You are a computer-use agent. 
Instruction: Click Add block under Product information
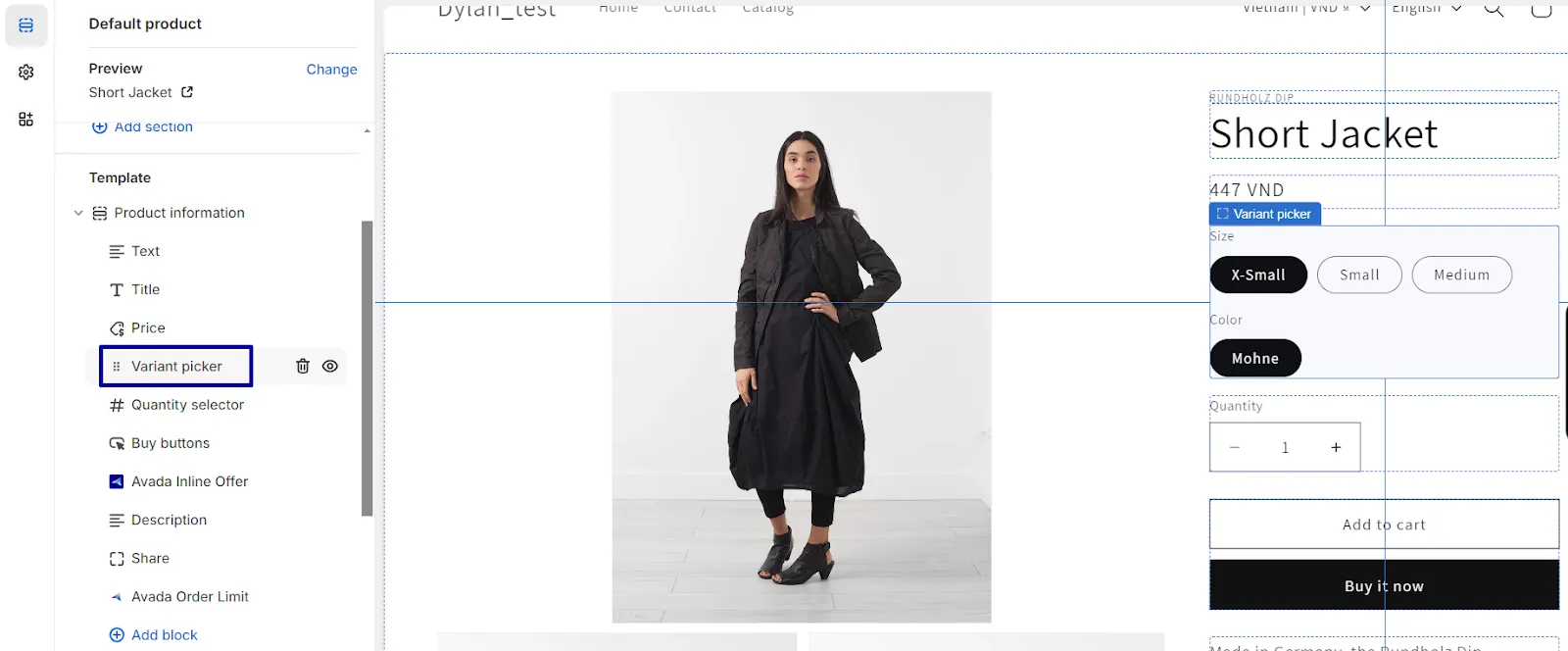153,635
